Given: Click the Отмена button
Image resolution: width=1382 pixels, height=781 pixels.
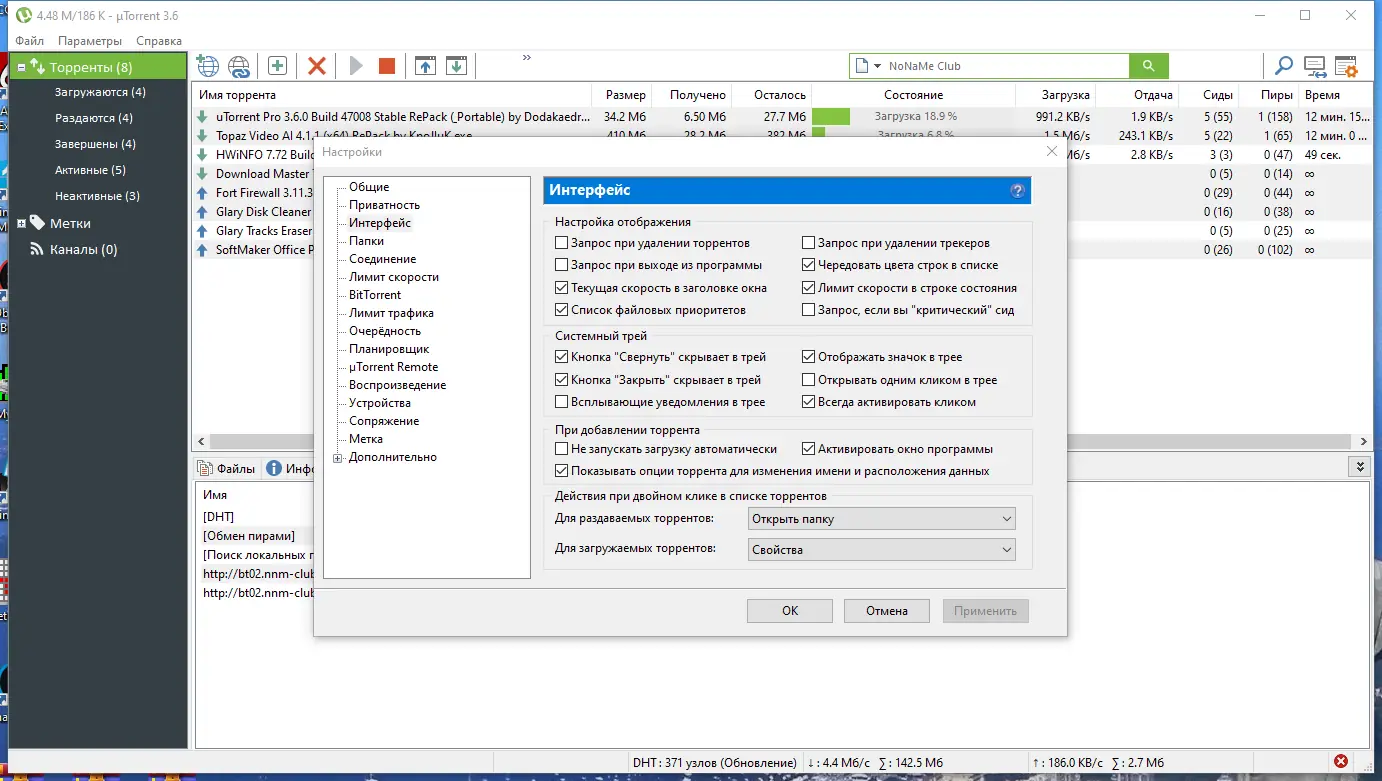Looking at the screenshot, I should pos(887,611).
